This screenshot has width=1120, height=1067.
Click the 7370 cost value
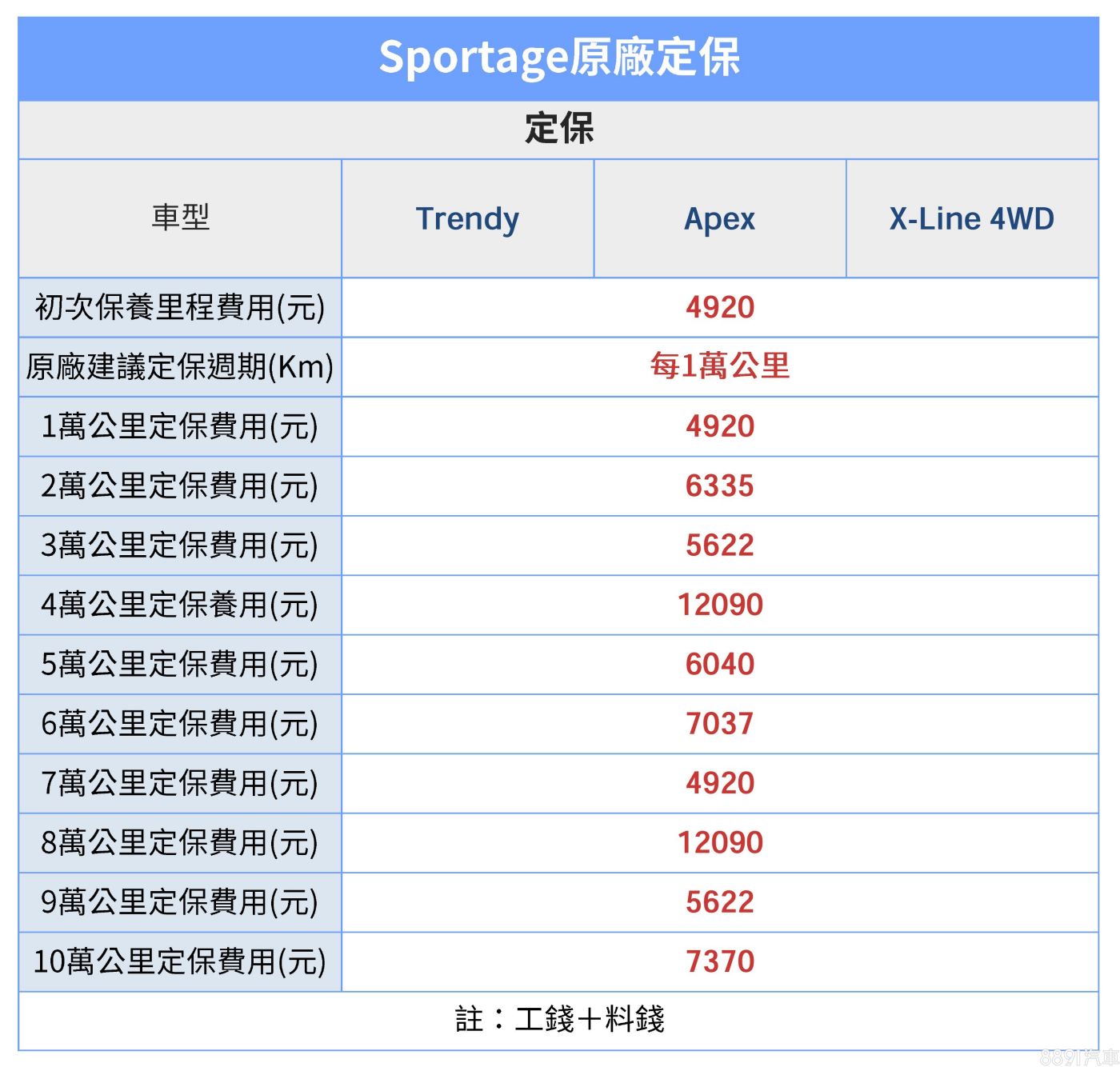point(719,961)
